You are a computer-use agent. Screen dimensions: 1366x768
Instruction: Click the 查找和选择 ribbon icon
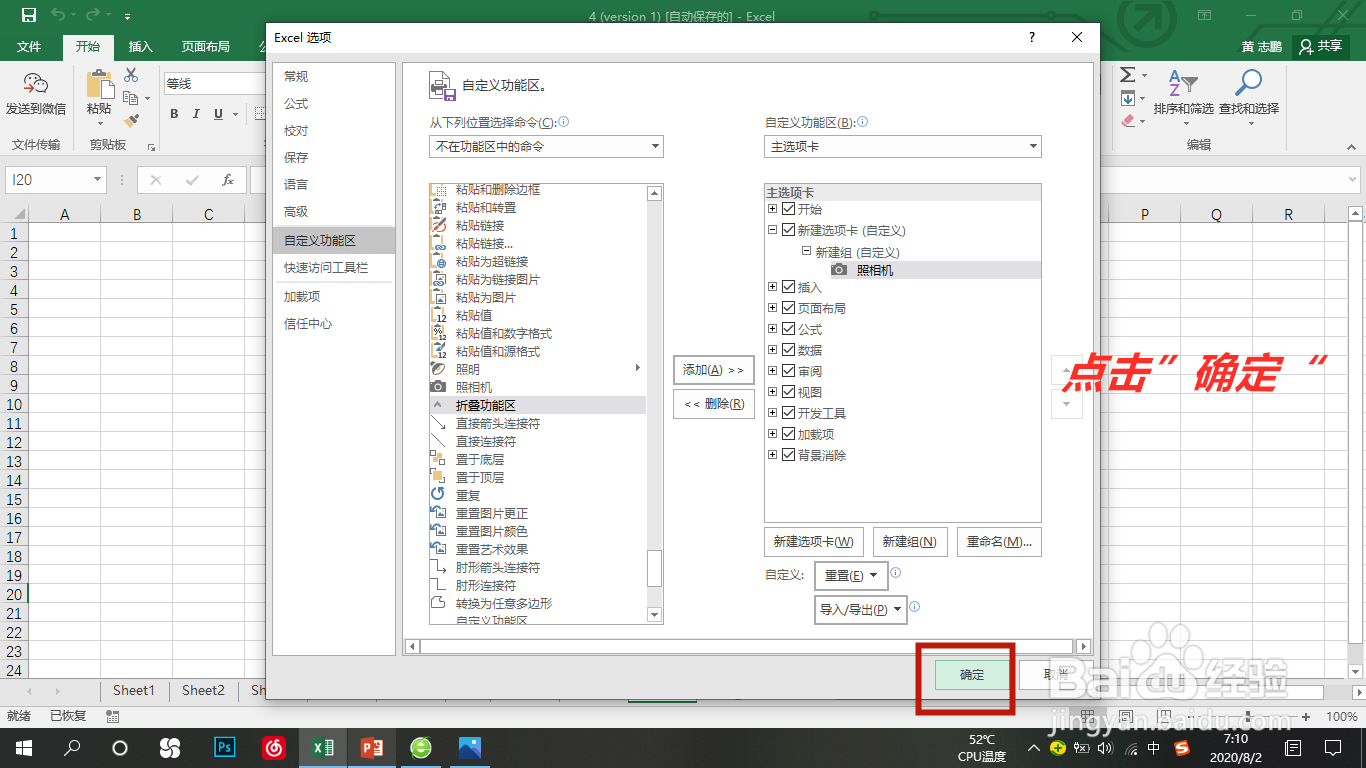1248,95
